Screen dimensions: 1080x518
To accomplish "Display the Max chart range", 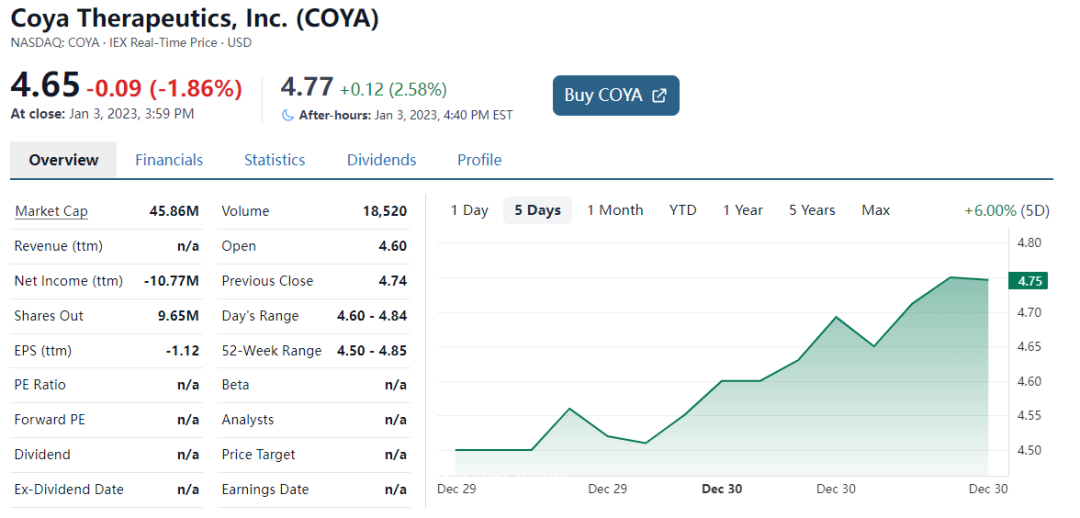I will tap(876, 210).
